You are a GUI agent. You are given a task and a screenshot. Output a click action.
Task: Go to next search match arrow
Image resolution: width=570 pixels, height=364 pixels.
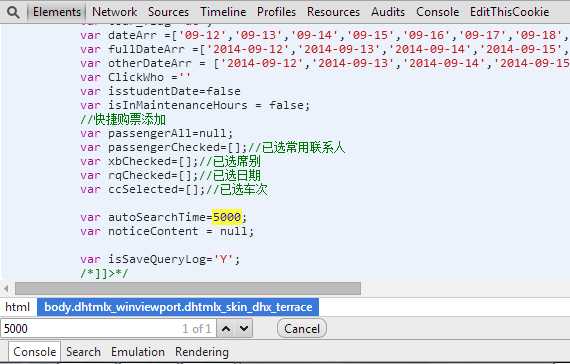(x=244, y=329)
